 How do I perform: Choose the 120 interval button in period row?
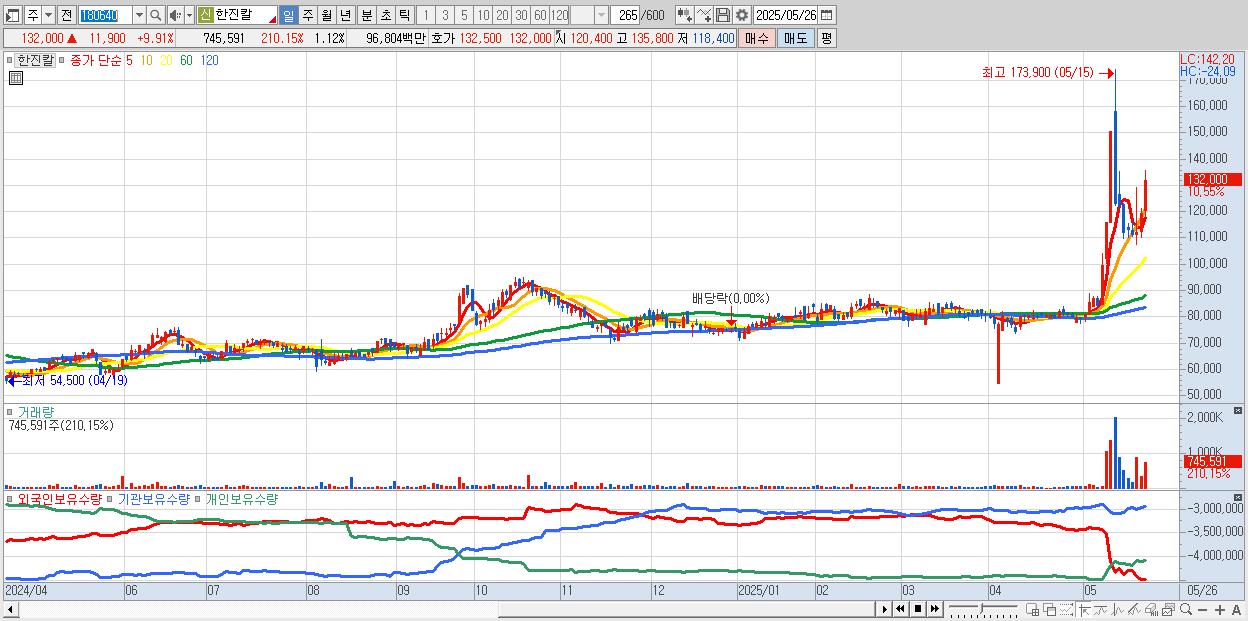tap(560, 15)
